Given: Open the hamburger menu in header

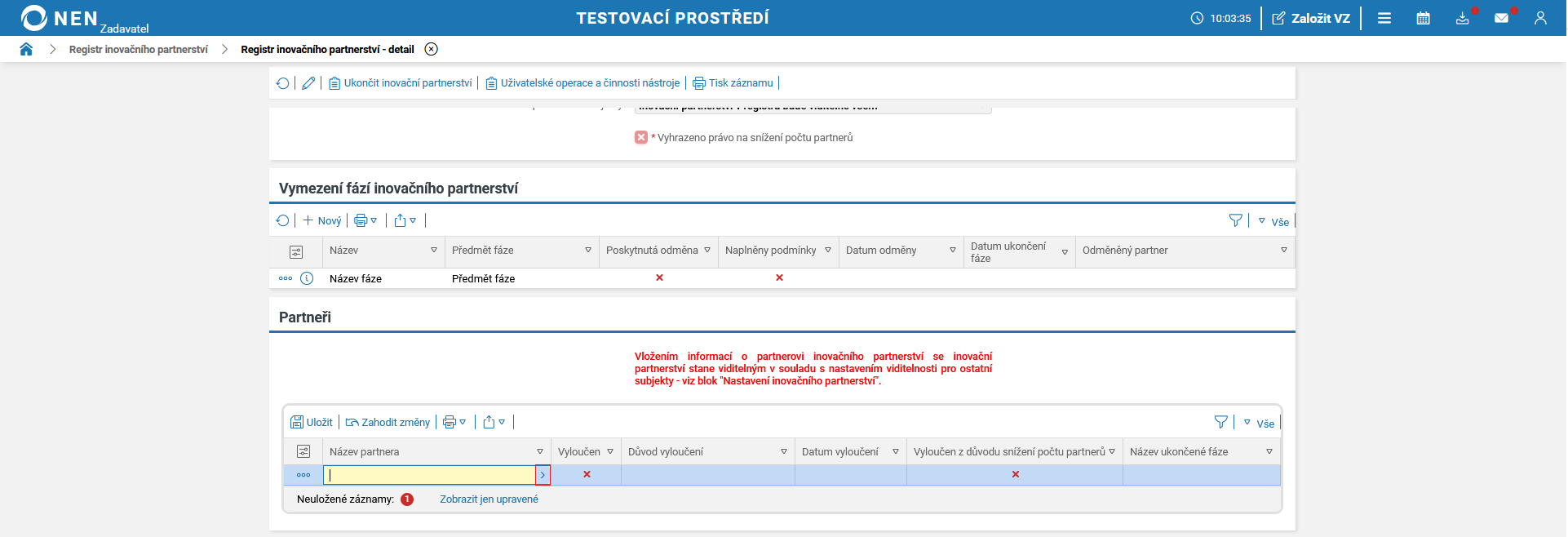Looking at the screenshot, I should tap(1384, 18).
